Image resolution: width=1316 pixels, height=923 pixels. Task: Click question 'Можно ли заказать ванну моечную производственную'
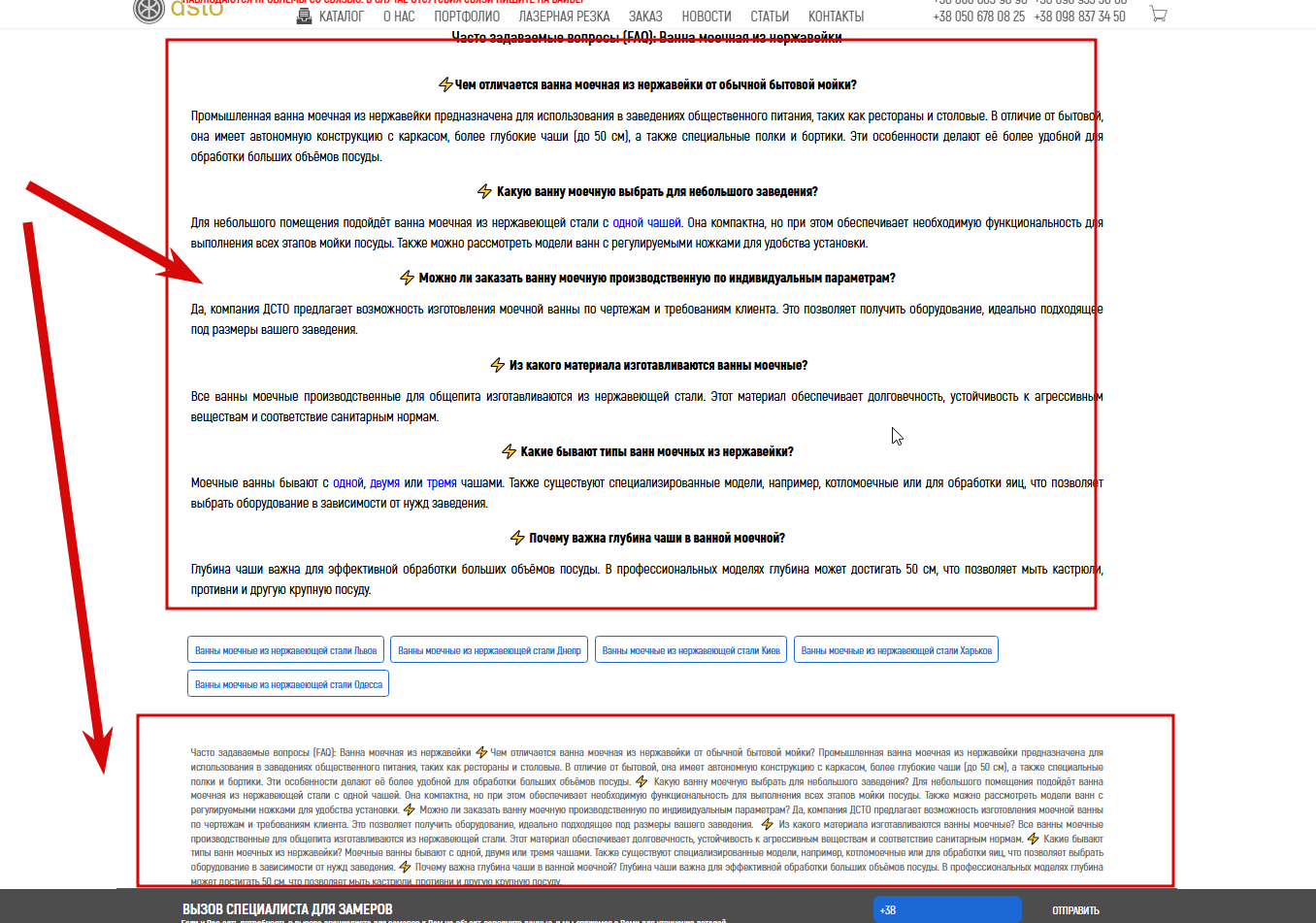tap(657, 278)
